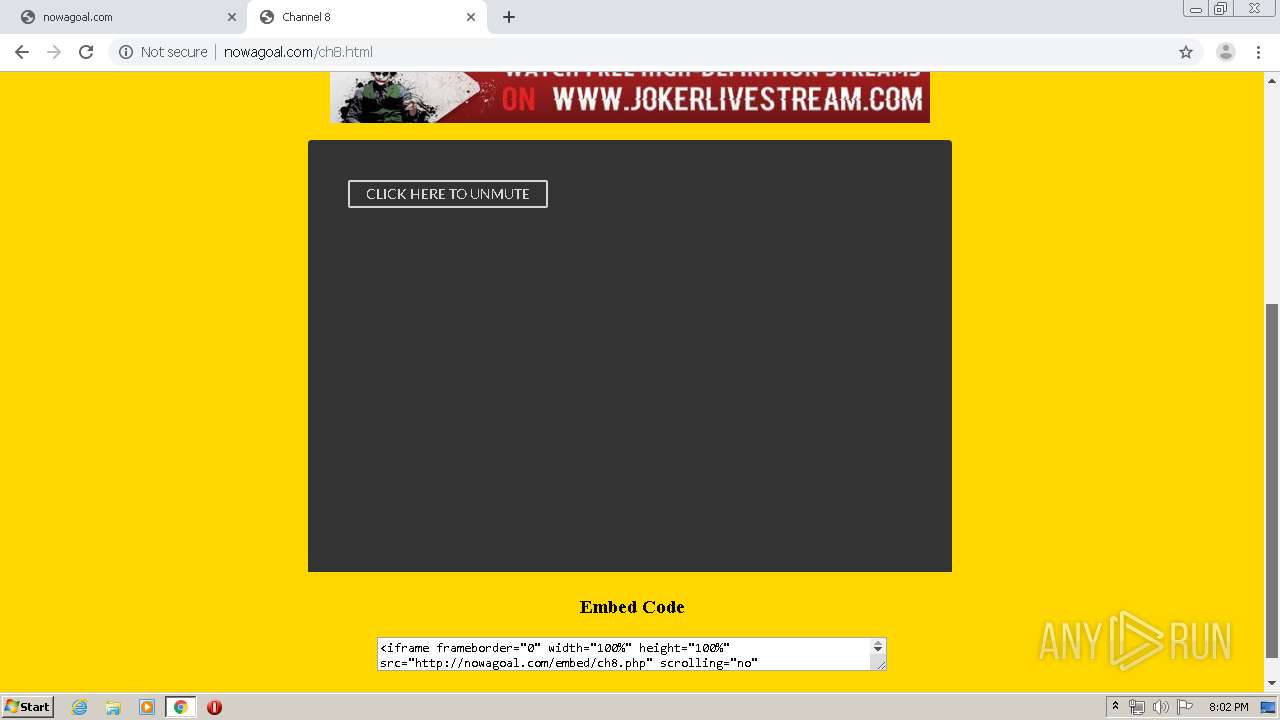Open the Windows Start menu
Screen dimensions: 1280x720
[x=28, y=706]
